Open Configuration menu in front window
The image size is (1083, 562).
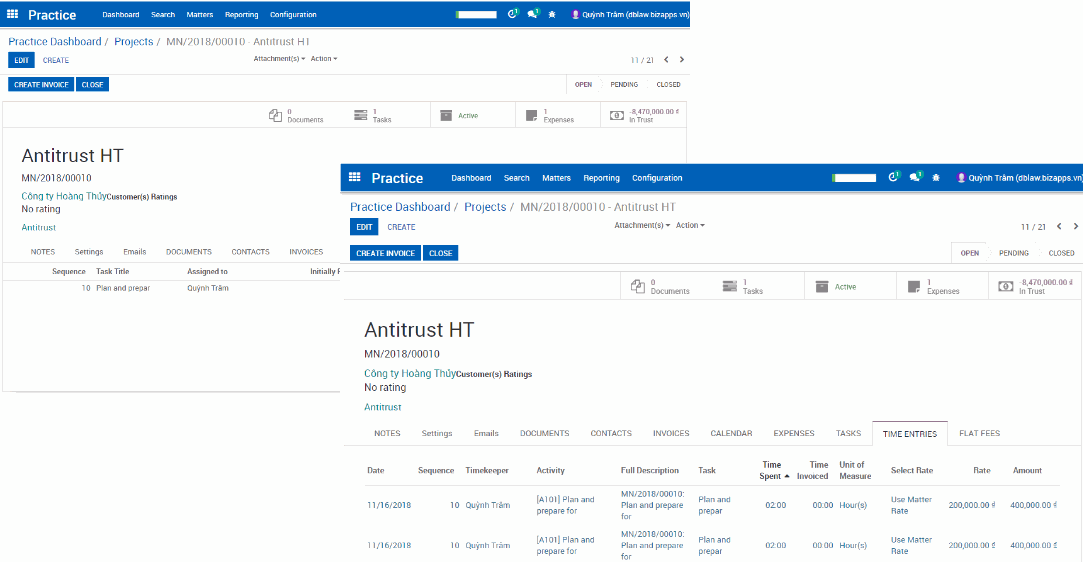tap(657, 178)
